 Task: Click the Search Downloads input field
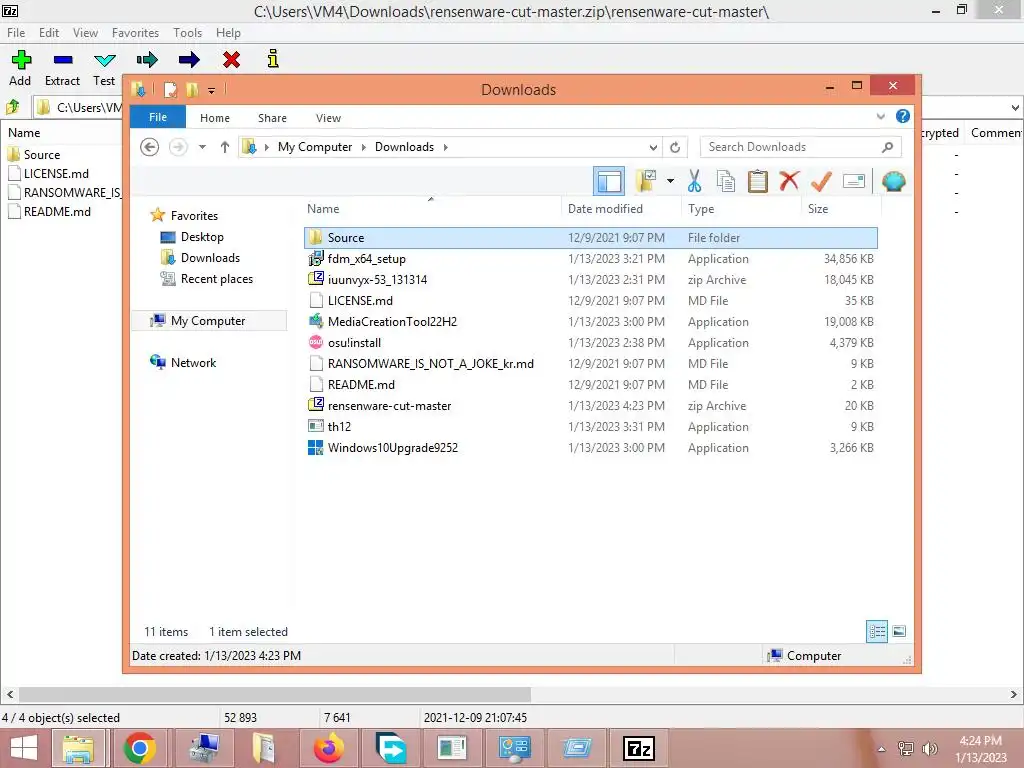tap(801, 147)
